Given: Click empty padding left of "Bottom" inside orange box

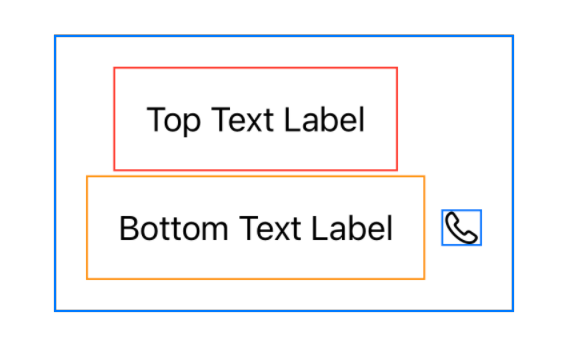Looking at the screenshot, I should click(103, 228).
